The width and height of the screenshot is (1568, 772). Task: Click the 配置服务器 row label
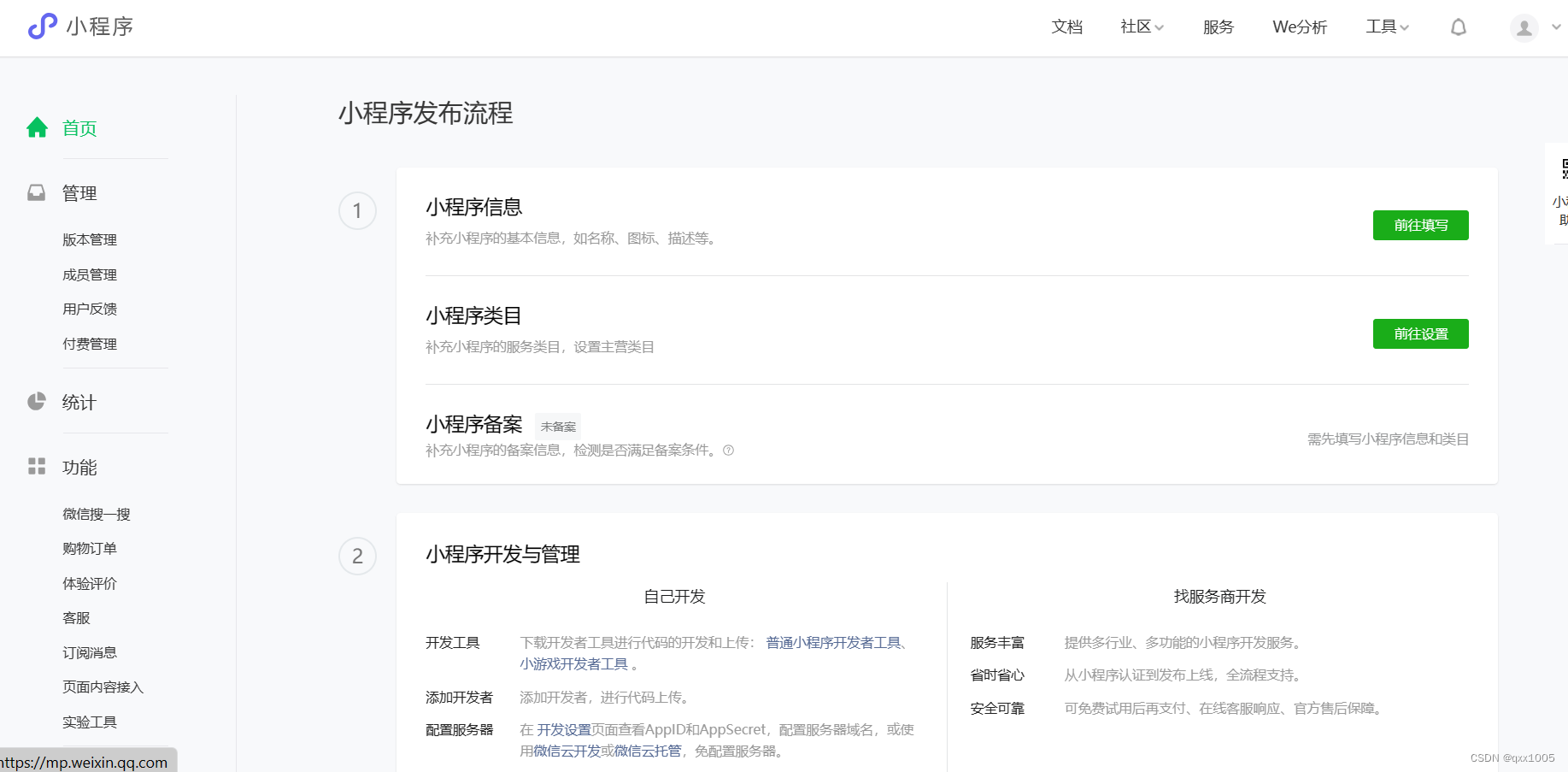tap(460, 730)
